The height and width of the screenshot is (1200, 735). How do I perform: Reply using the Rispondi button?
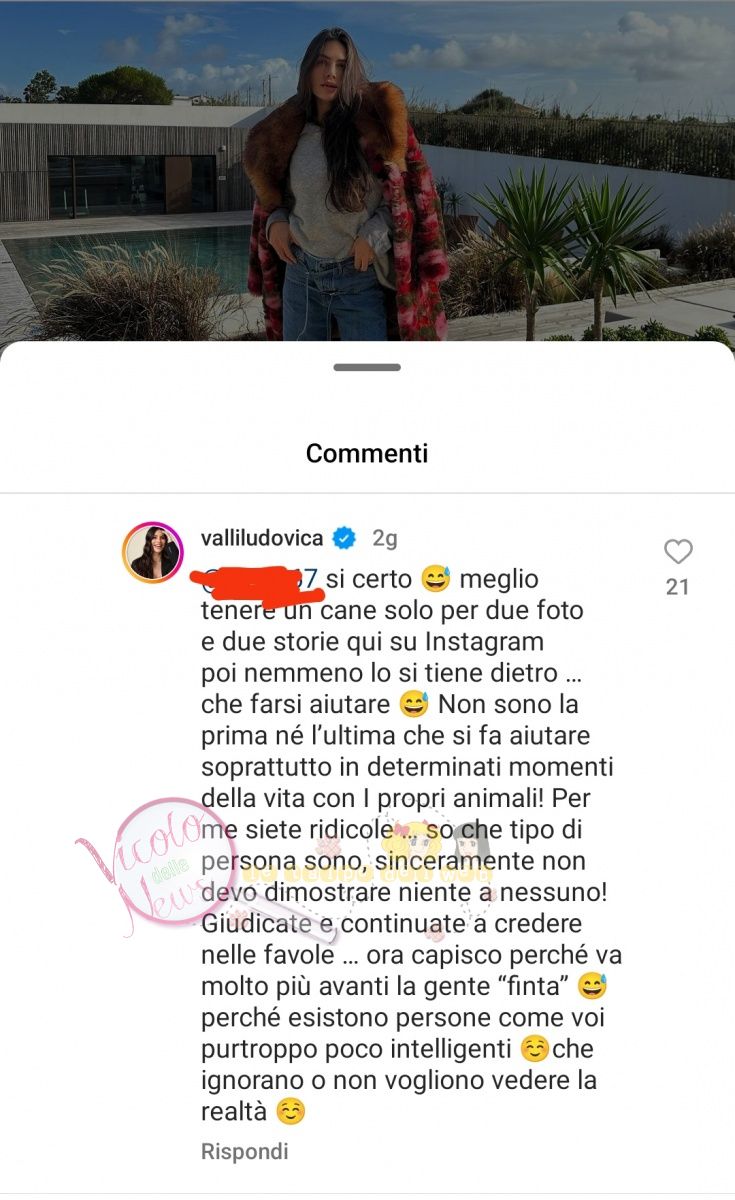[x=245, y=1151]
